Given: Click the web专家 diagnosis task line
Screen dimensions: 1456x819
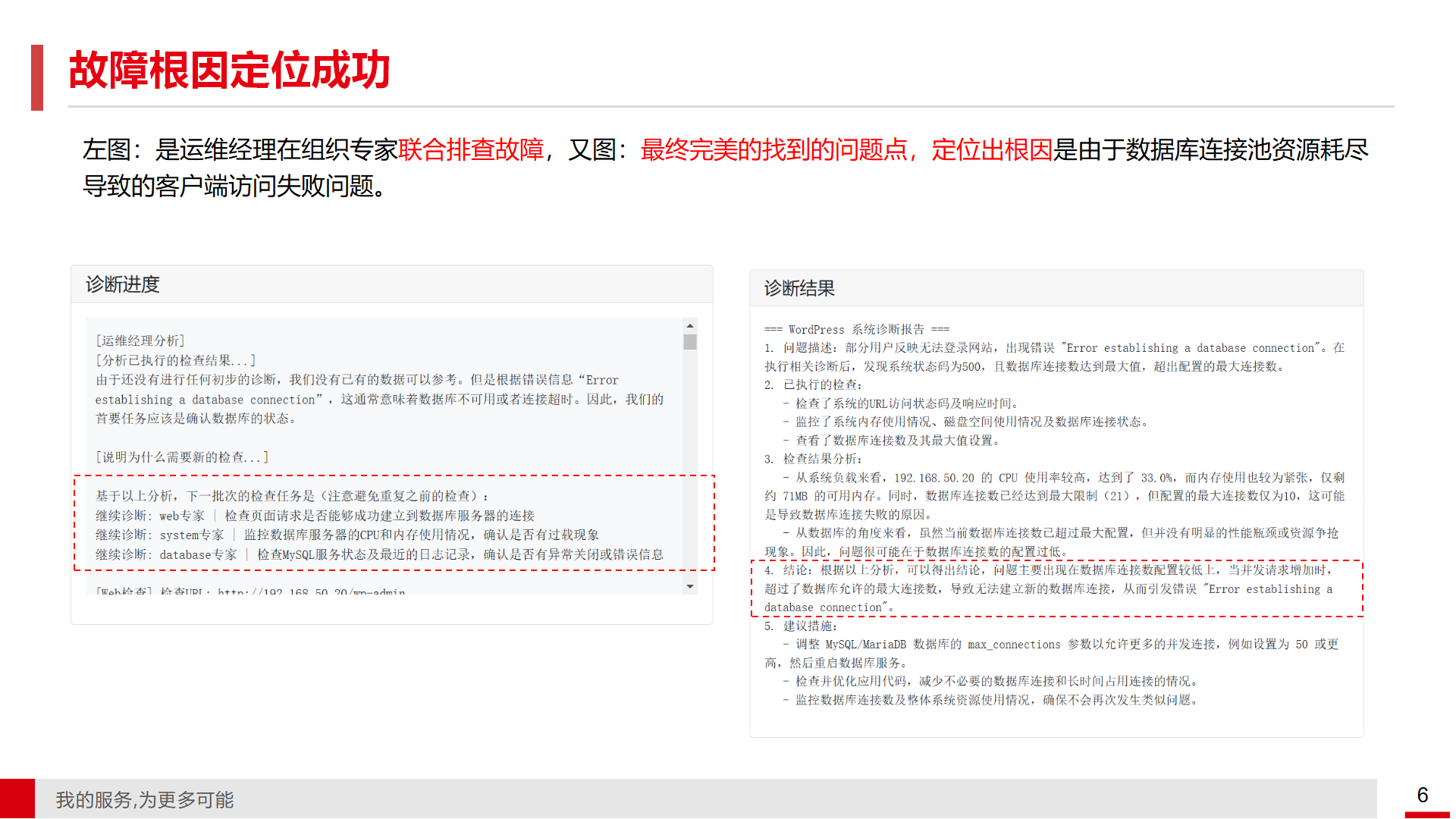Looking at the screenshot, I should [x=315, y=516].
